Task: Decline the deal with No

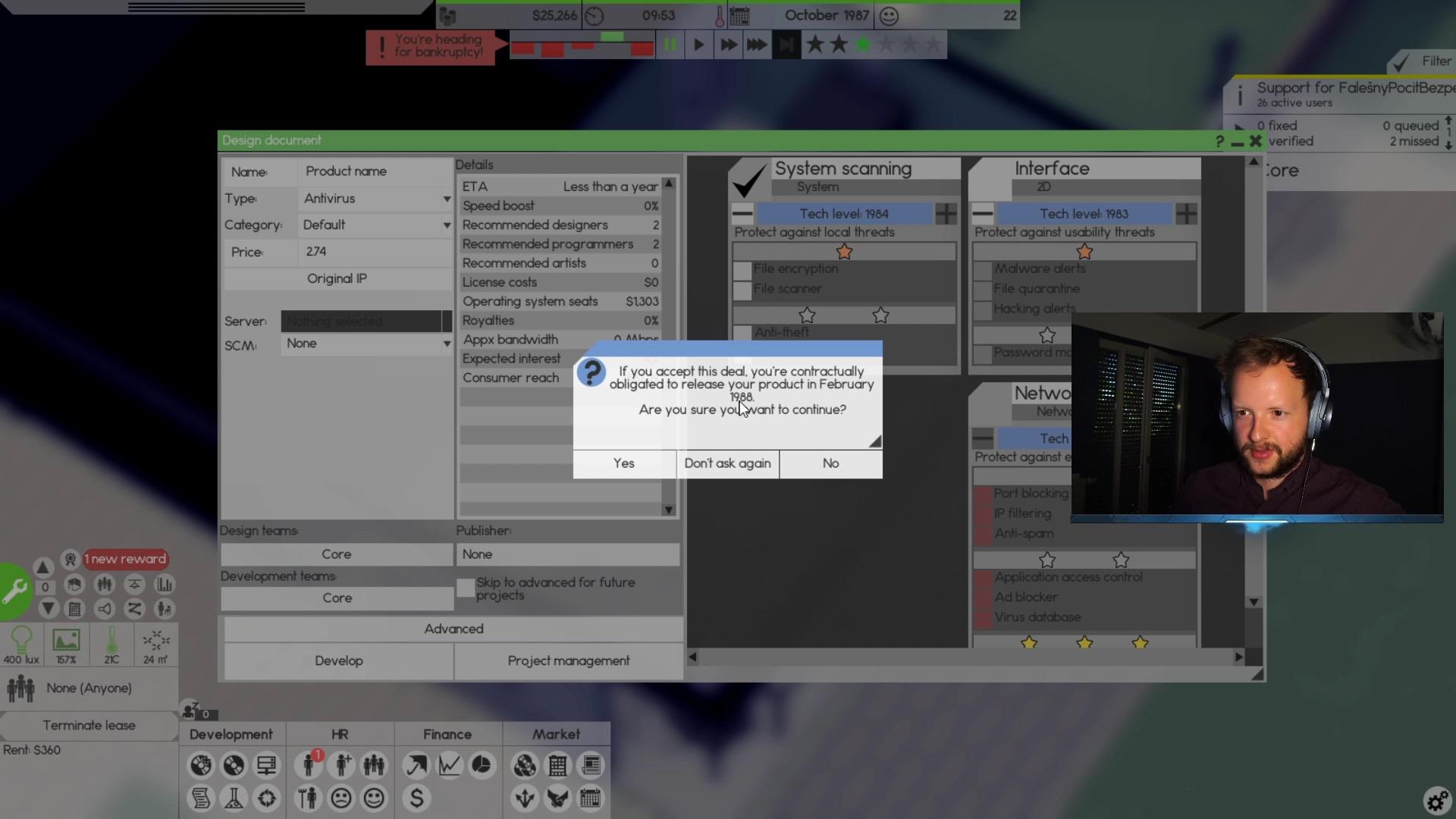Action: (x=831, y=463)
